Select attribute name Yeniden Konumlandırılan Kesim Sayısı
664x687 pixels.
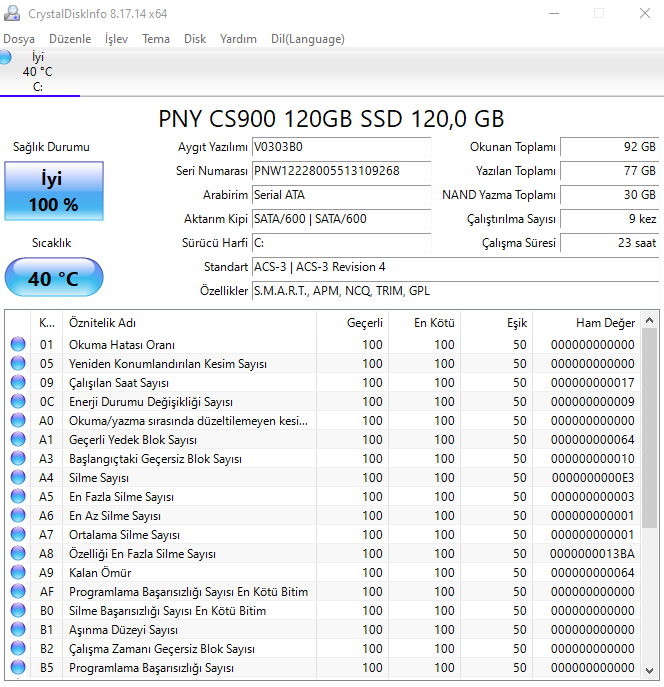[168, 364]
